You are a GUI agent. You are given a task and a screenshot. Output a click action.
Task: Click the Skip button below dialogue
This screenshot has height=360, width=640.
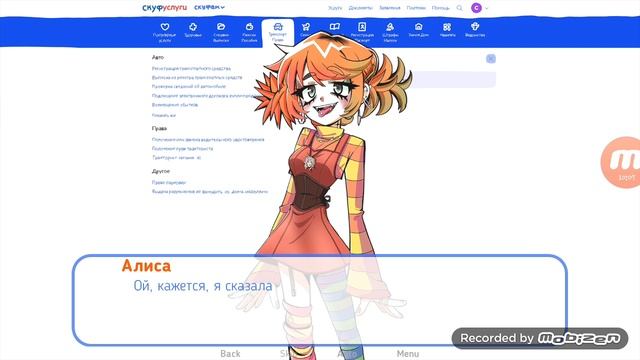click(288, 353)
